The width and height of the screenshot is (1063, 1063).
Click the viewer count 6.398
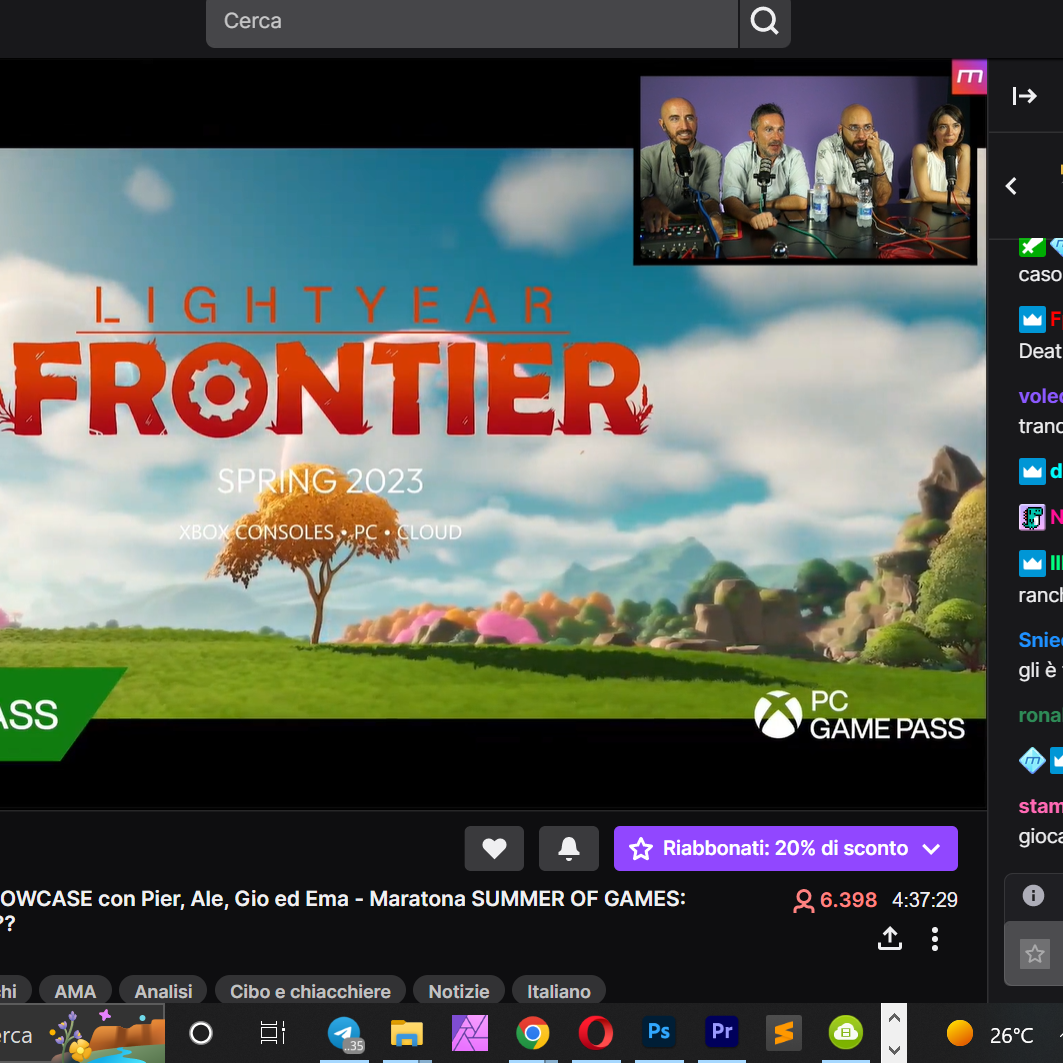(x=848, y=900)
